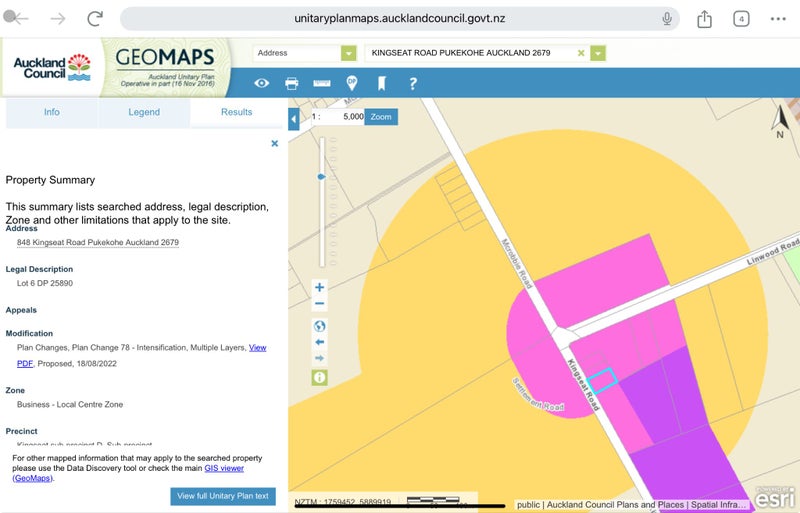Switch to the Legend tab

pyautogui.click(x=144, y=112)
